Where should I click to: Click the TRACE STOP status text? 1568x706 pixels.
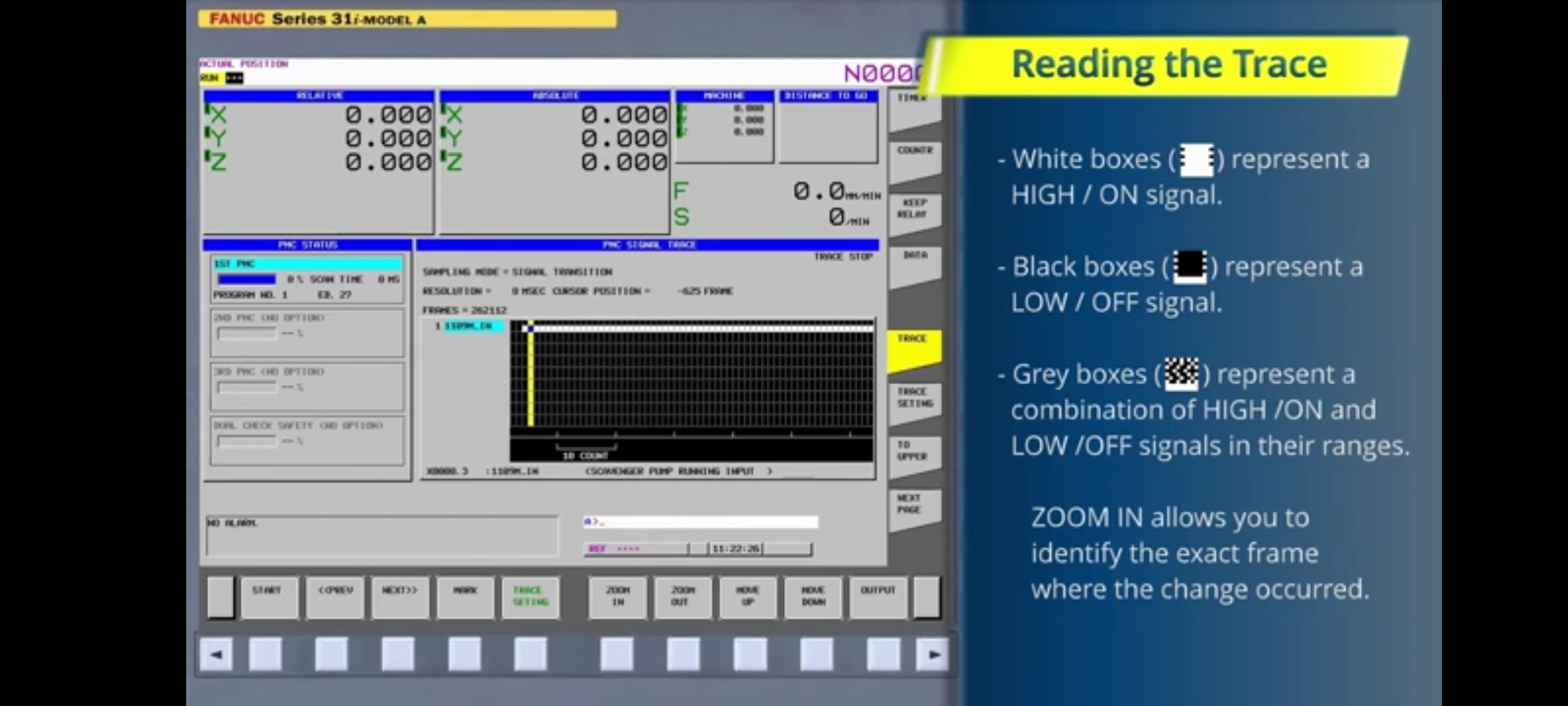(x=843, y=257)
